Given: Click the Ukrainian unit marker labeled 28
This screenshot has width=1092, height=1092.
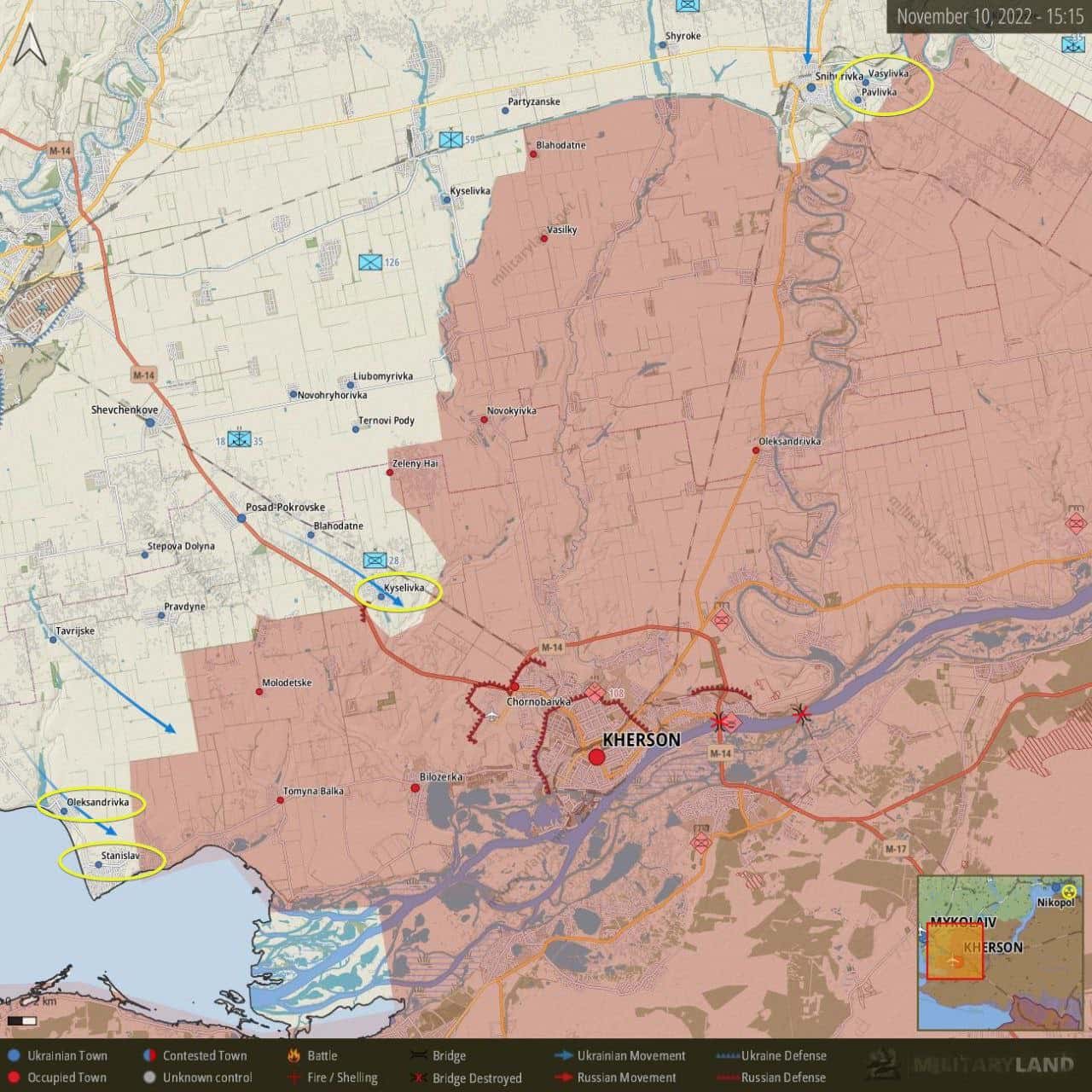Looking at the screenshot, I should [x=374, y=560].
